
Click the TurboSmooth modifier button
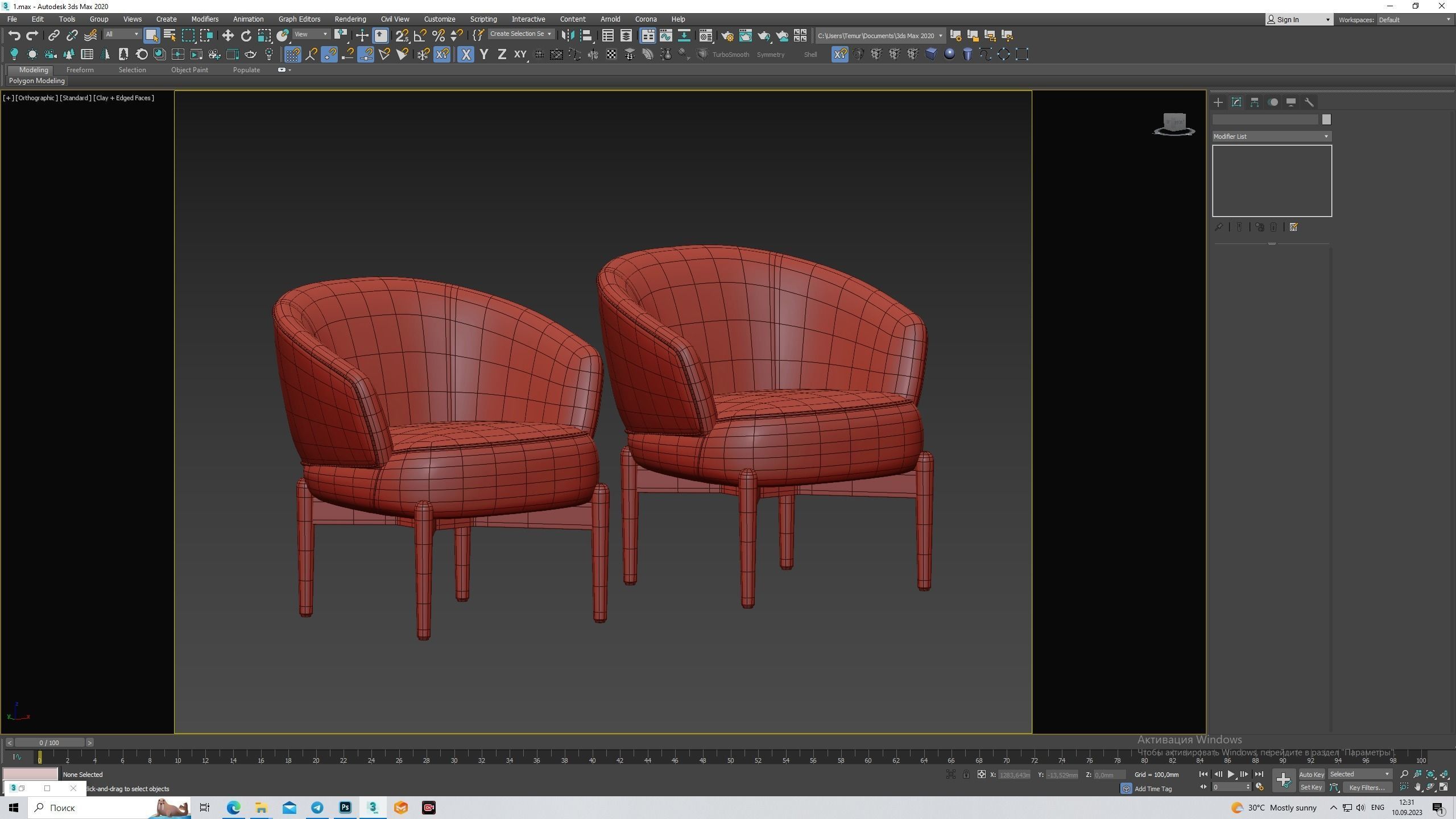[x=730, y=55]
